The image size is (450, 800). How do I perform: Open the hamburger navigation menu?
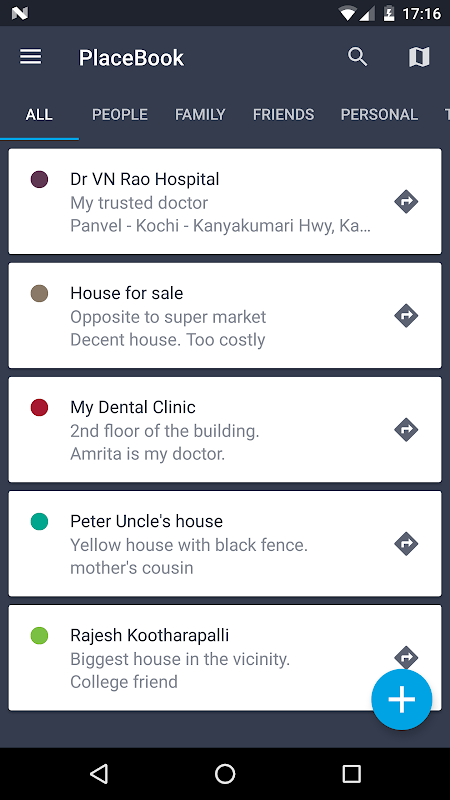point(31,57)
